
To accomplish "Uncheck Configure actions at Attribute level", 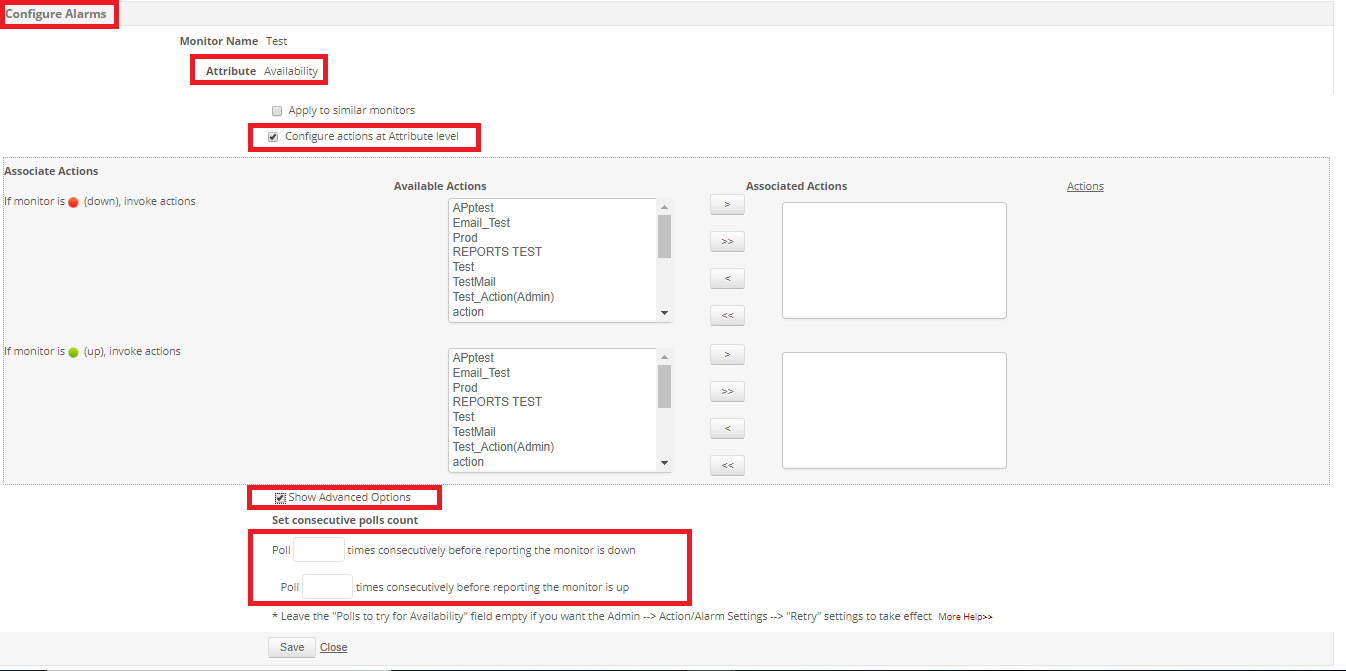I will 273,137.
